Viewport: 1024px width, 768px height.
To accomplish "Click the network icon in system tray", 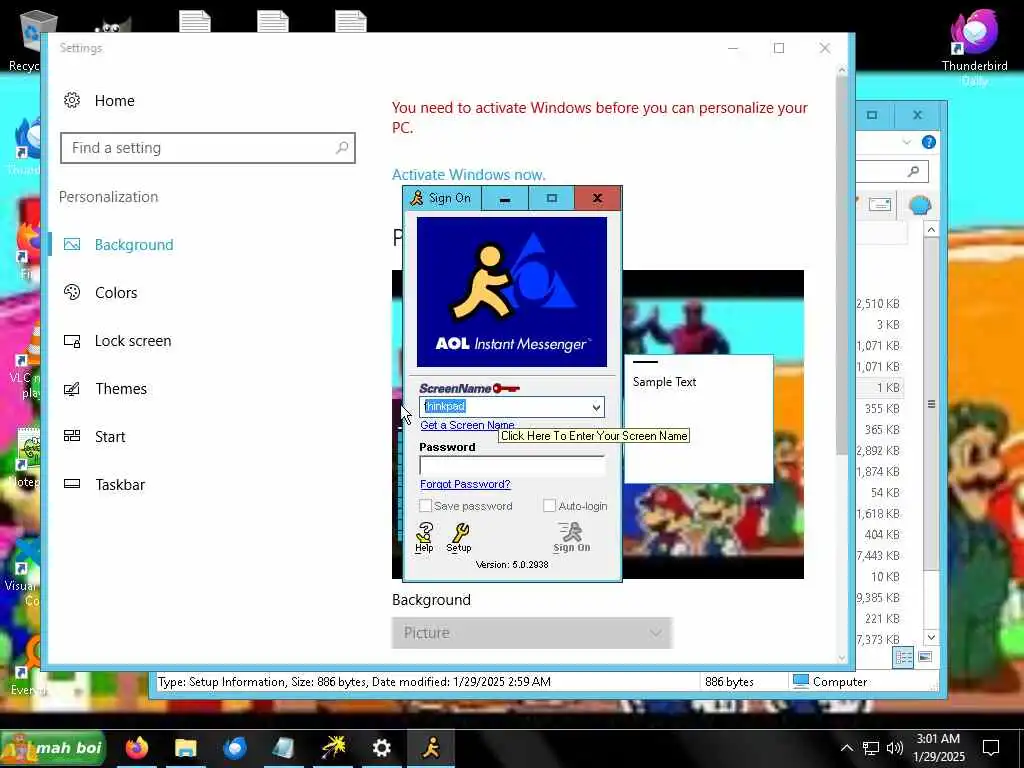I will pos(871,748).
